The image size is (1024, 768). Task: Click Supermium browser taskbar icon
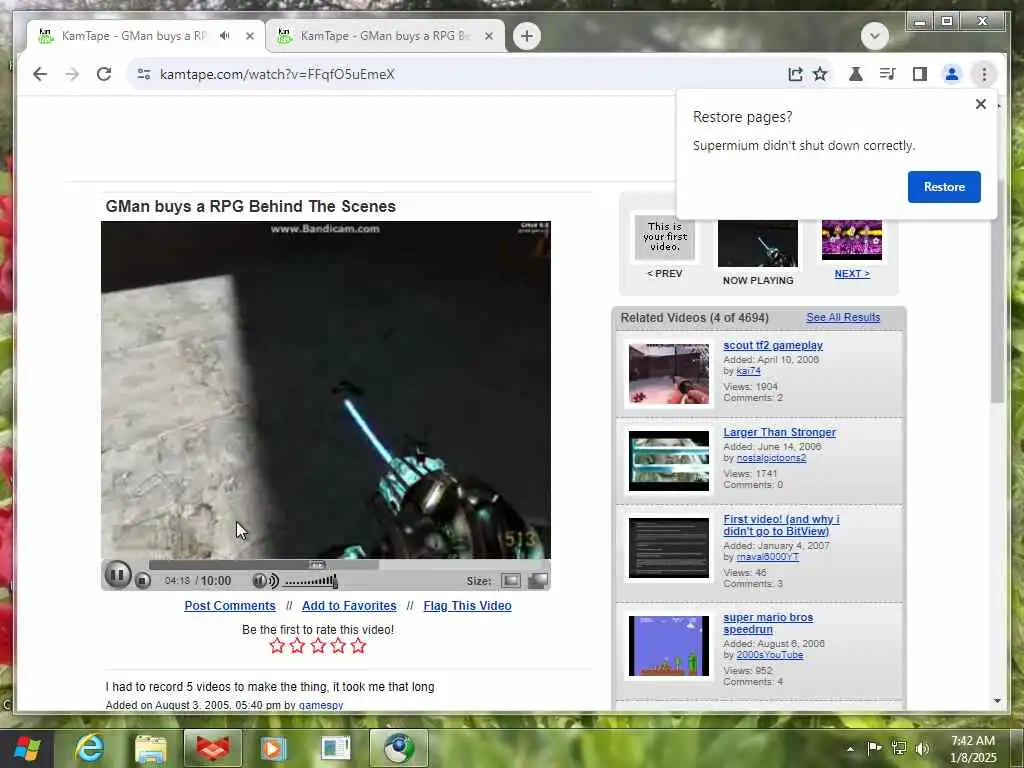click(x=399, y=748)
